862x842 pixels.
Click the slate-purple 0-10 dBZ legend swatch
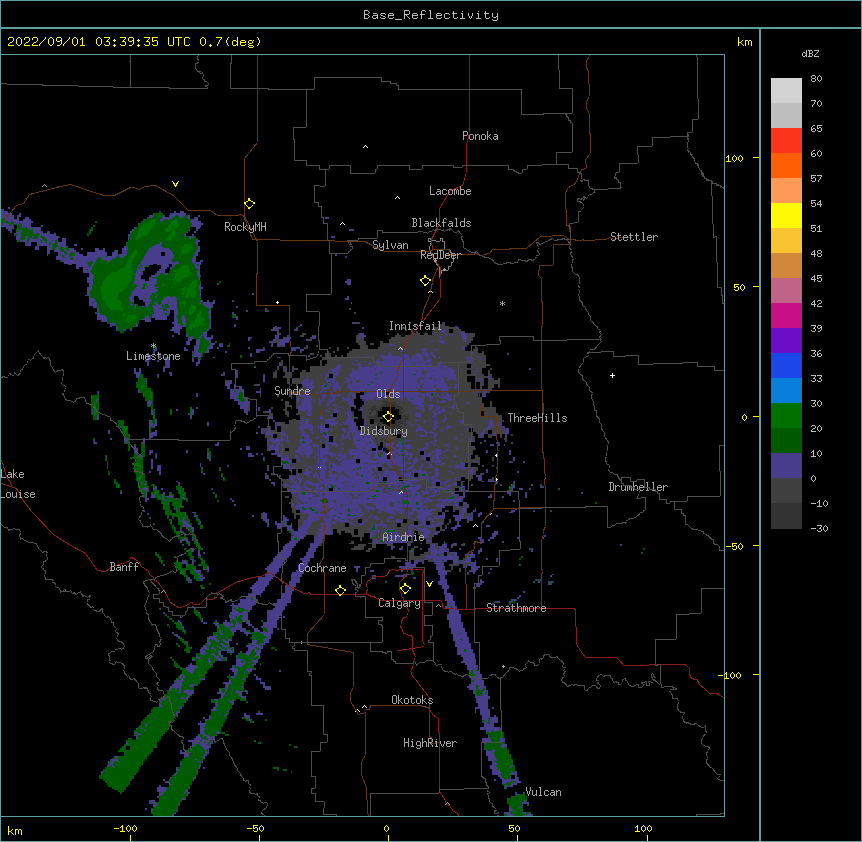pyautogui.click(x=786, y=466)
